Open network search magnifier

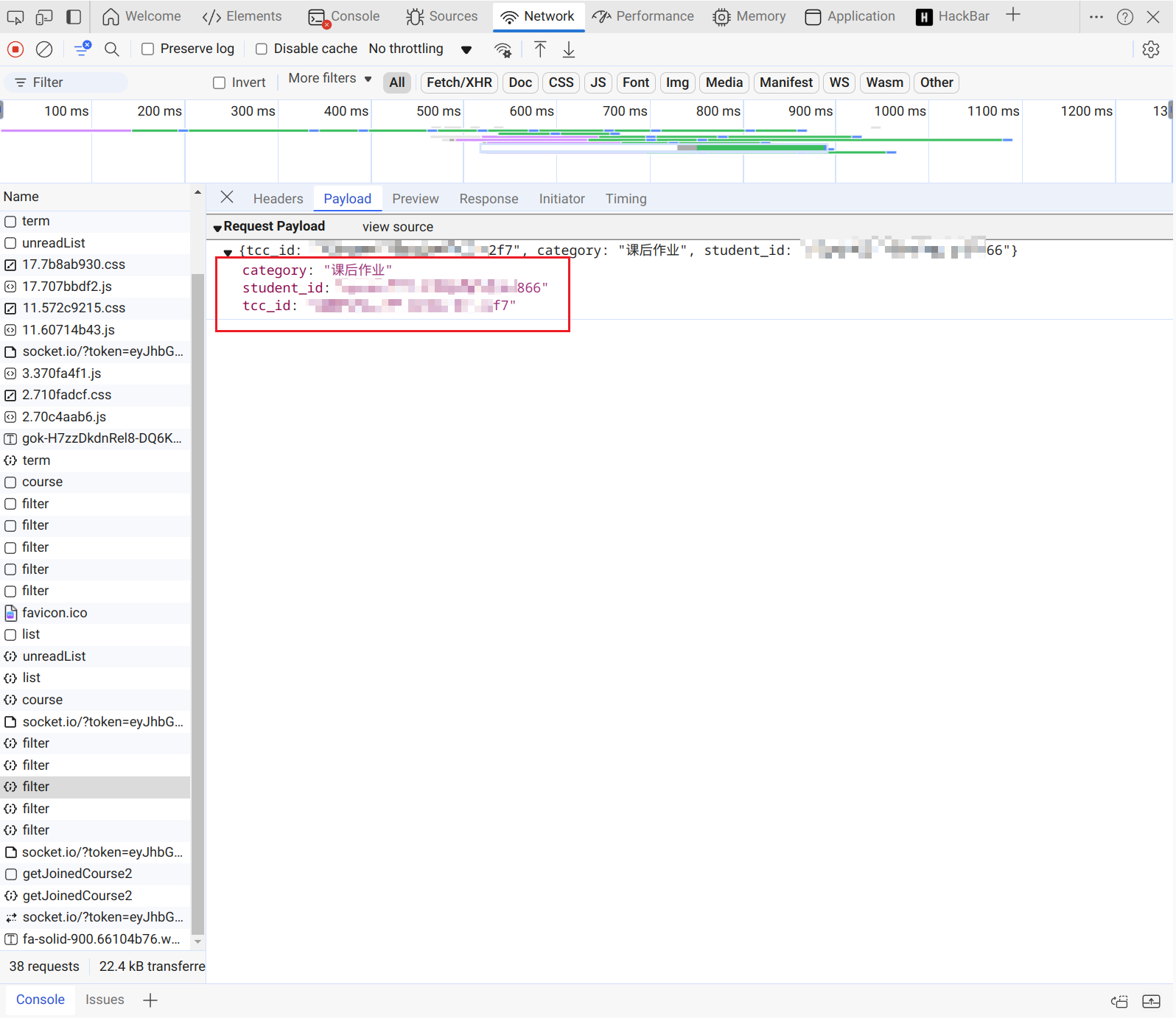[112, 49]
